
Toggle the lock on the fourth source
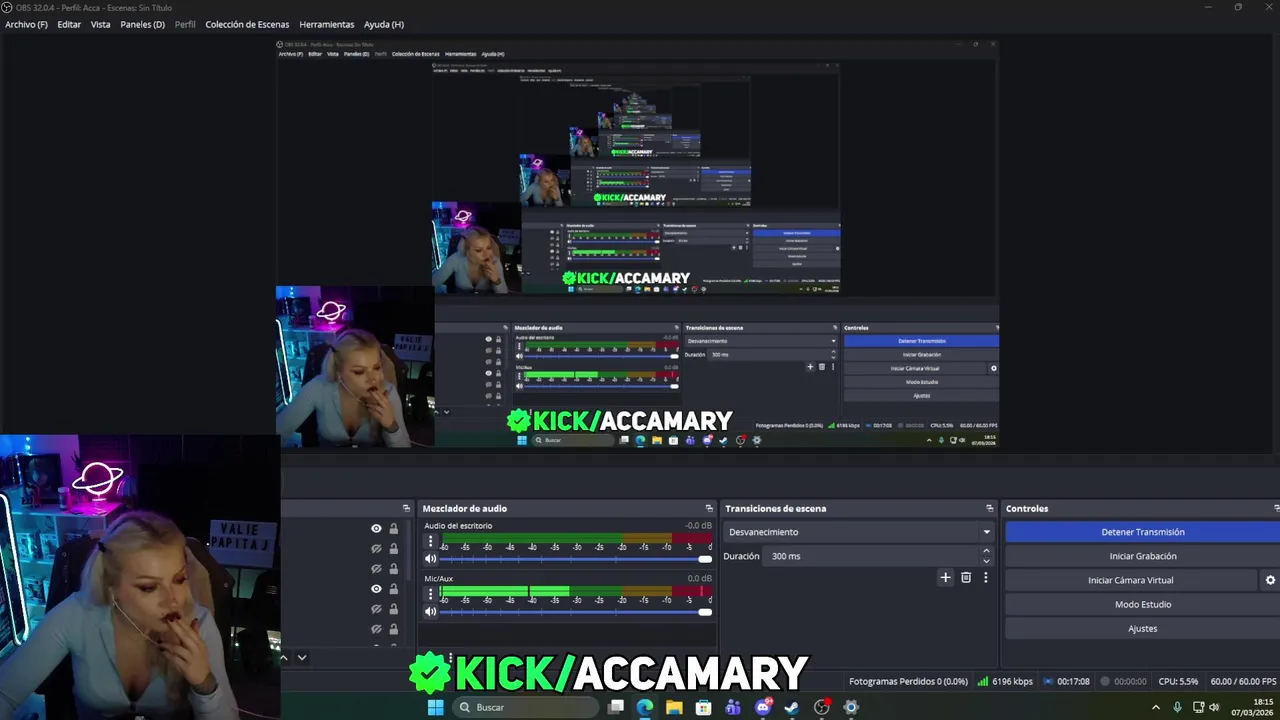coord(393,589)
